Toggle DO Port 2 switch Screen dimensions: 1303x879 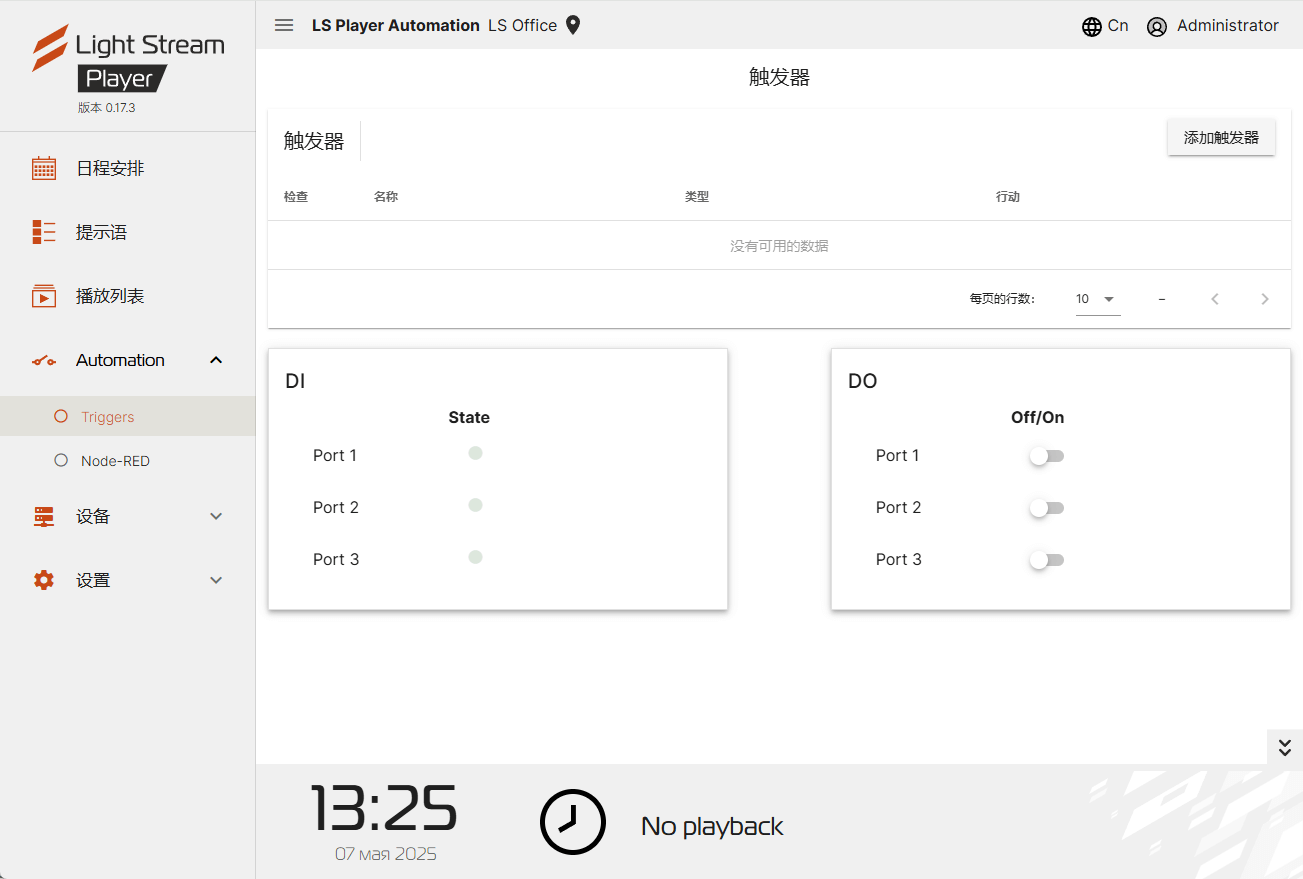(1046, 508)
